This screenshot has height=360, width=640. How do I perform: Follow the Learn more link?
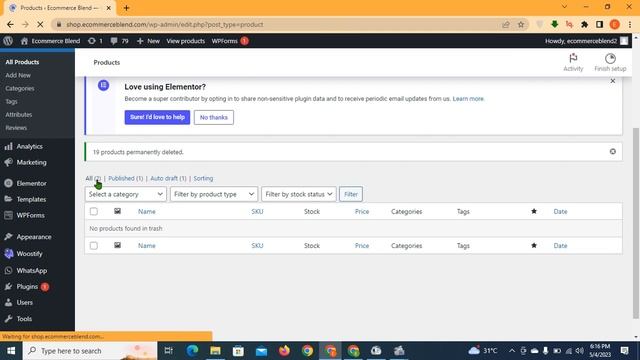(468, 99)
